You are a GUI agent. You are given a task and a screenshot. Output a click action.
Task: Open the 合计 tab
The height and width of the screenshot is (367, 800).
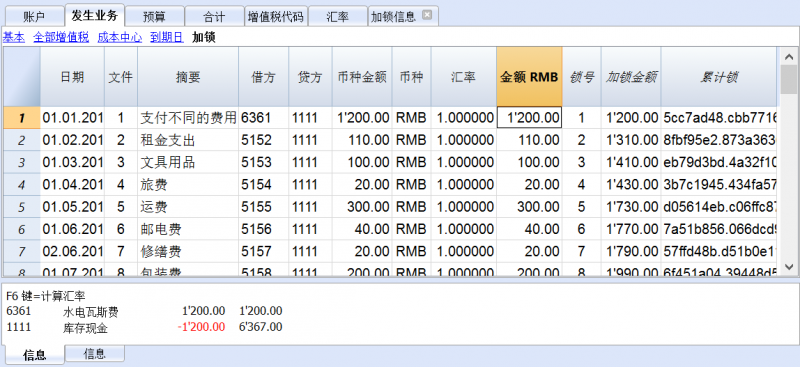(214, 17)
